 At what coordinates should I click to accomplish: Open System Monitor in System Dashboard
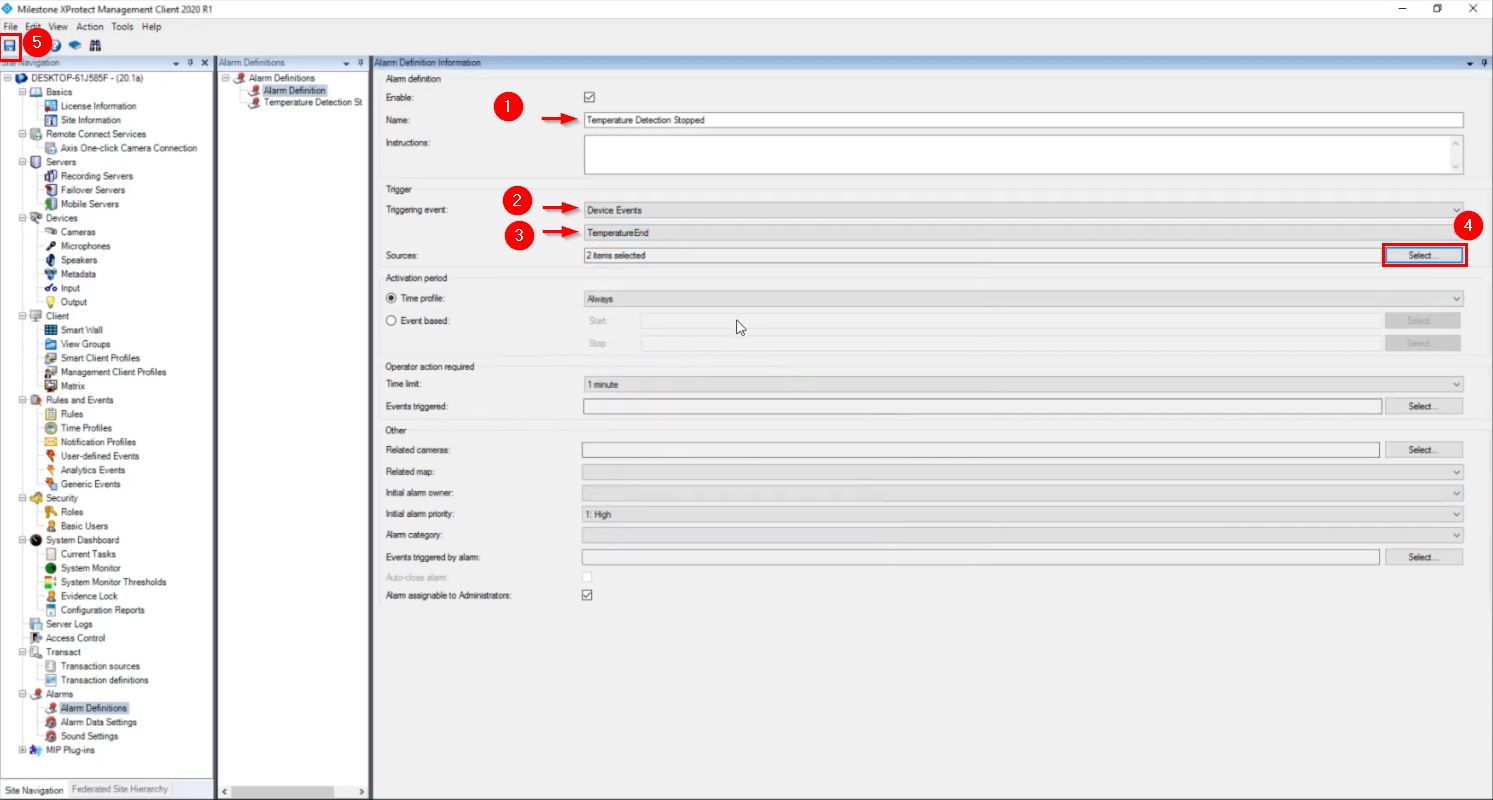click(x=90, y=568)
